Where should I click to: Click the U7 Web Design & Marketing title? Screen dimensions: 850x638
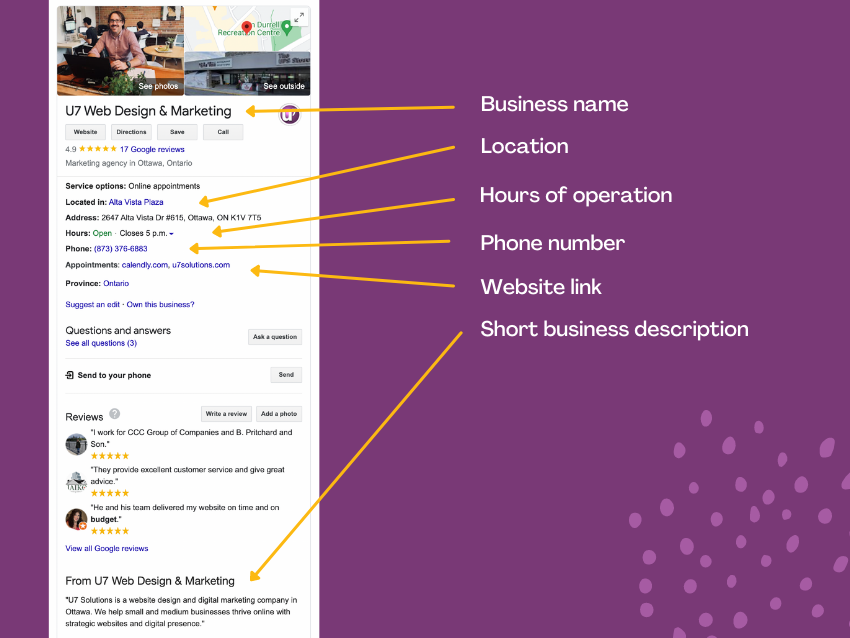tap(149, 111)
